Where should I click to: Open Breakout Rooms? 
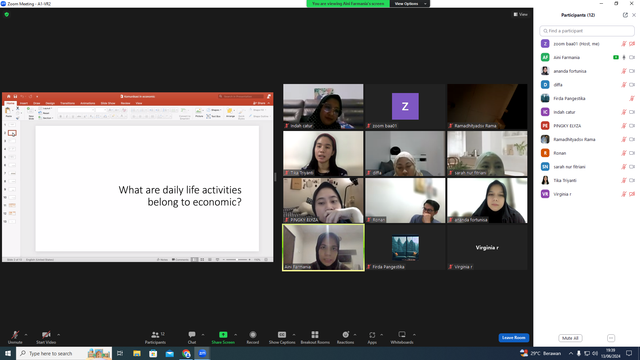[315, 337]
